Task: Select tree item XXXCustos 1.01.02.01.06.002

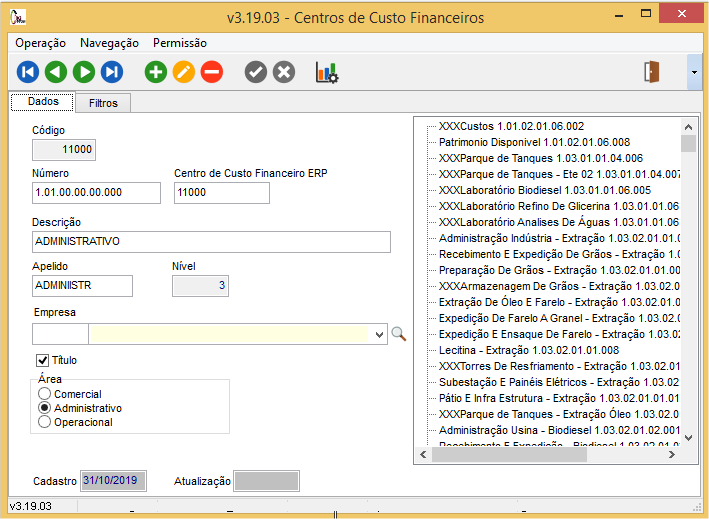Action: pos(511,126)
